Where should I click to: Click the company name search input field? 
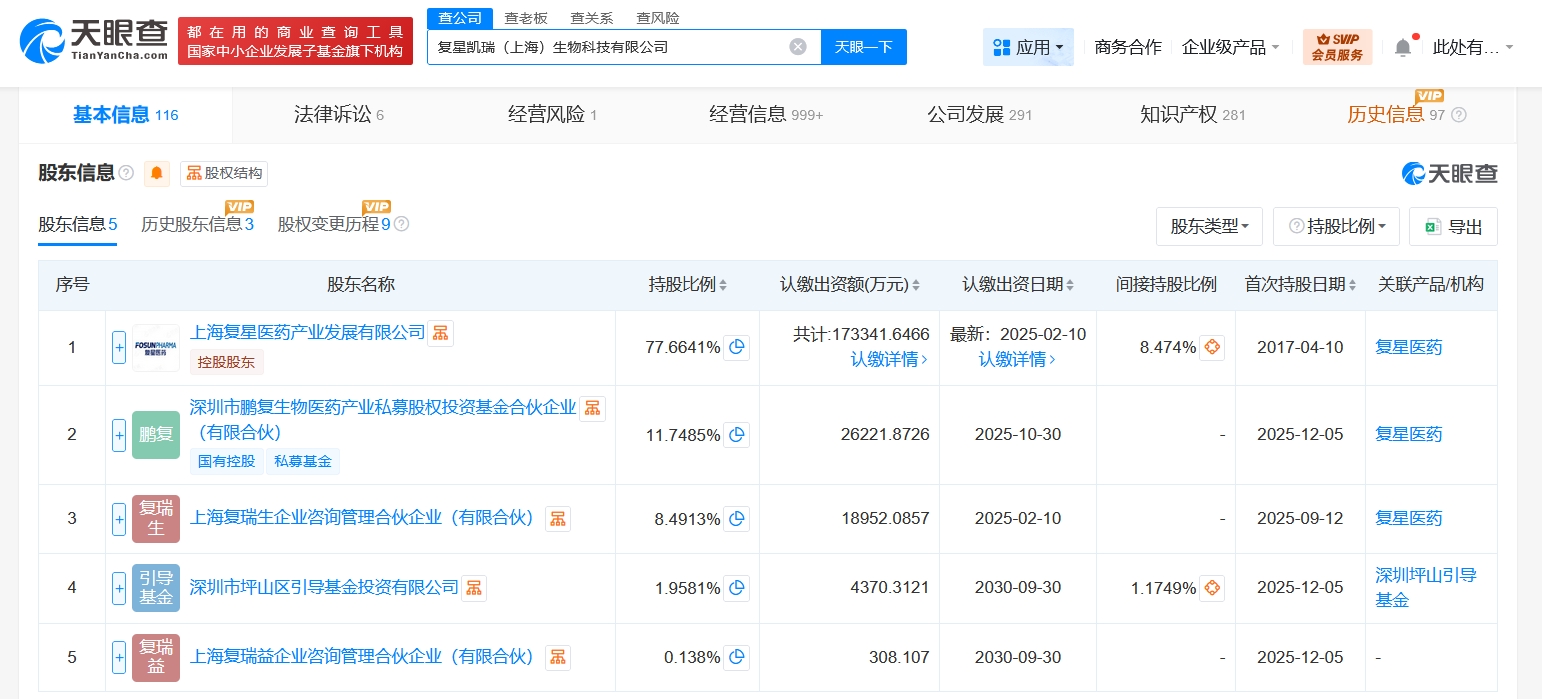click(610, 47)
